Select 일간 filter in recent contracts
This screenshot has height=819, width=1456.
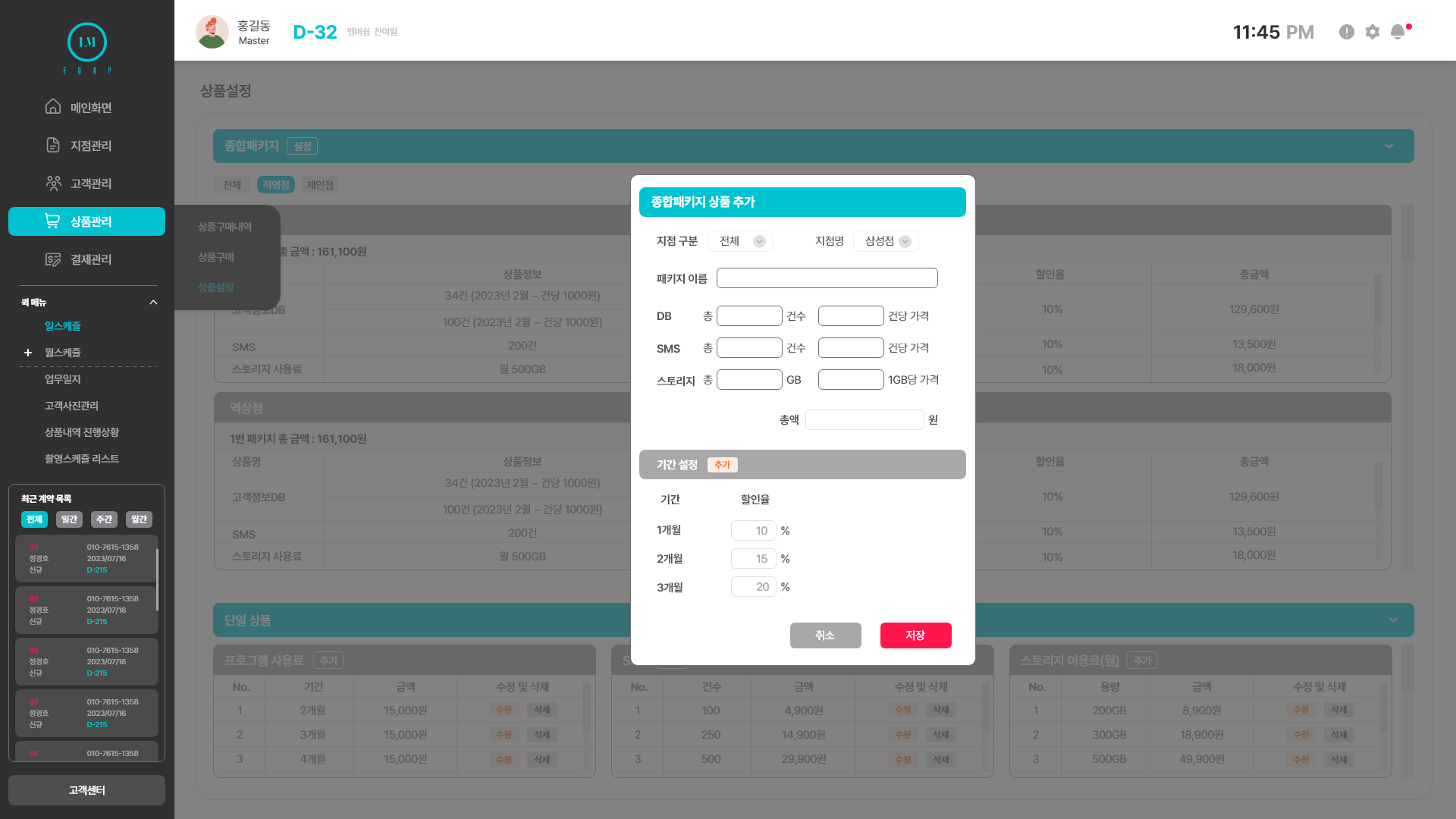coord(69,519)
